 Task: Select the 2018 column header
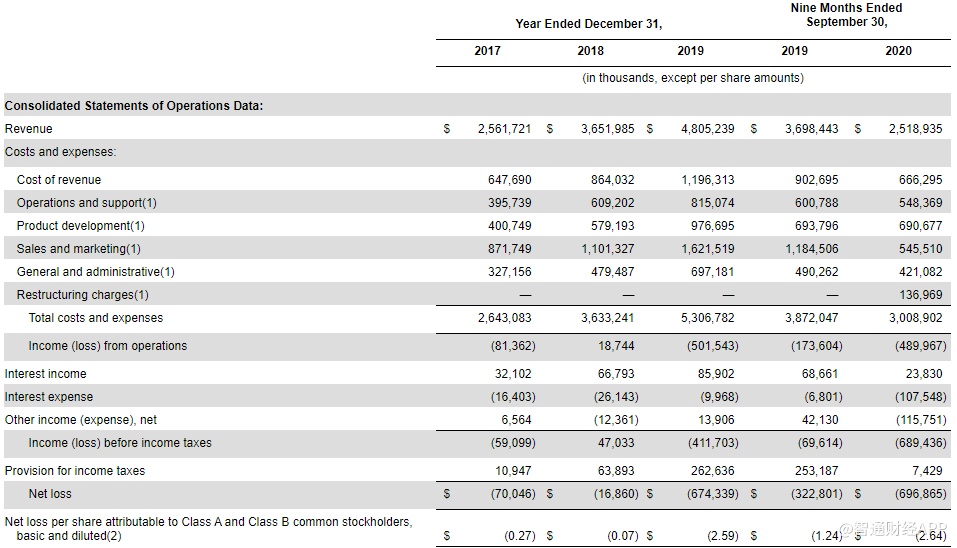[590, 51]
